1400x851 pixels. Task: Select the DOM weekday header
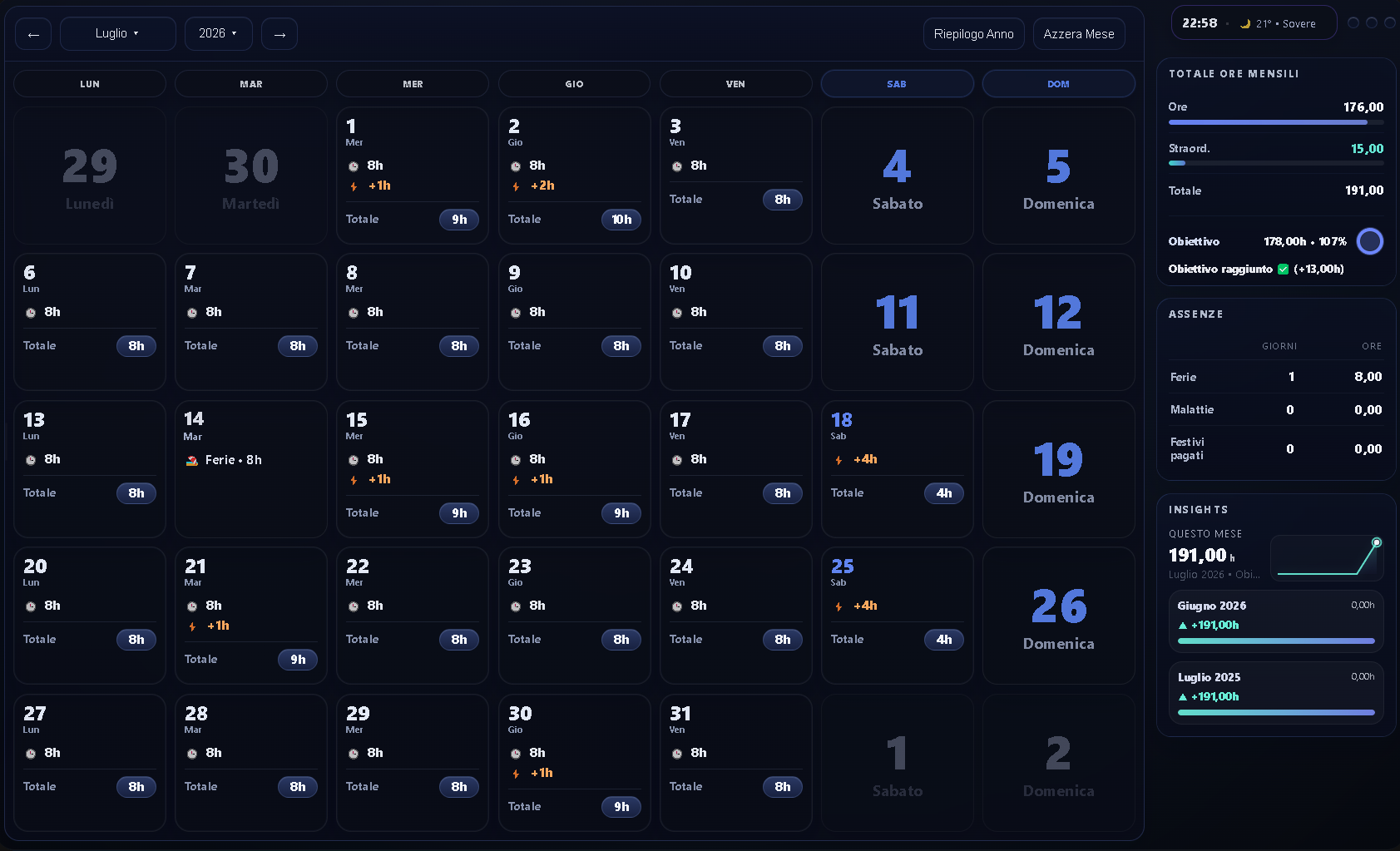(x=1058, y=84)
